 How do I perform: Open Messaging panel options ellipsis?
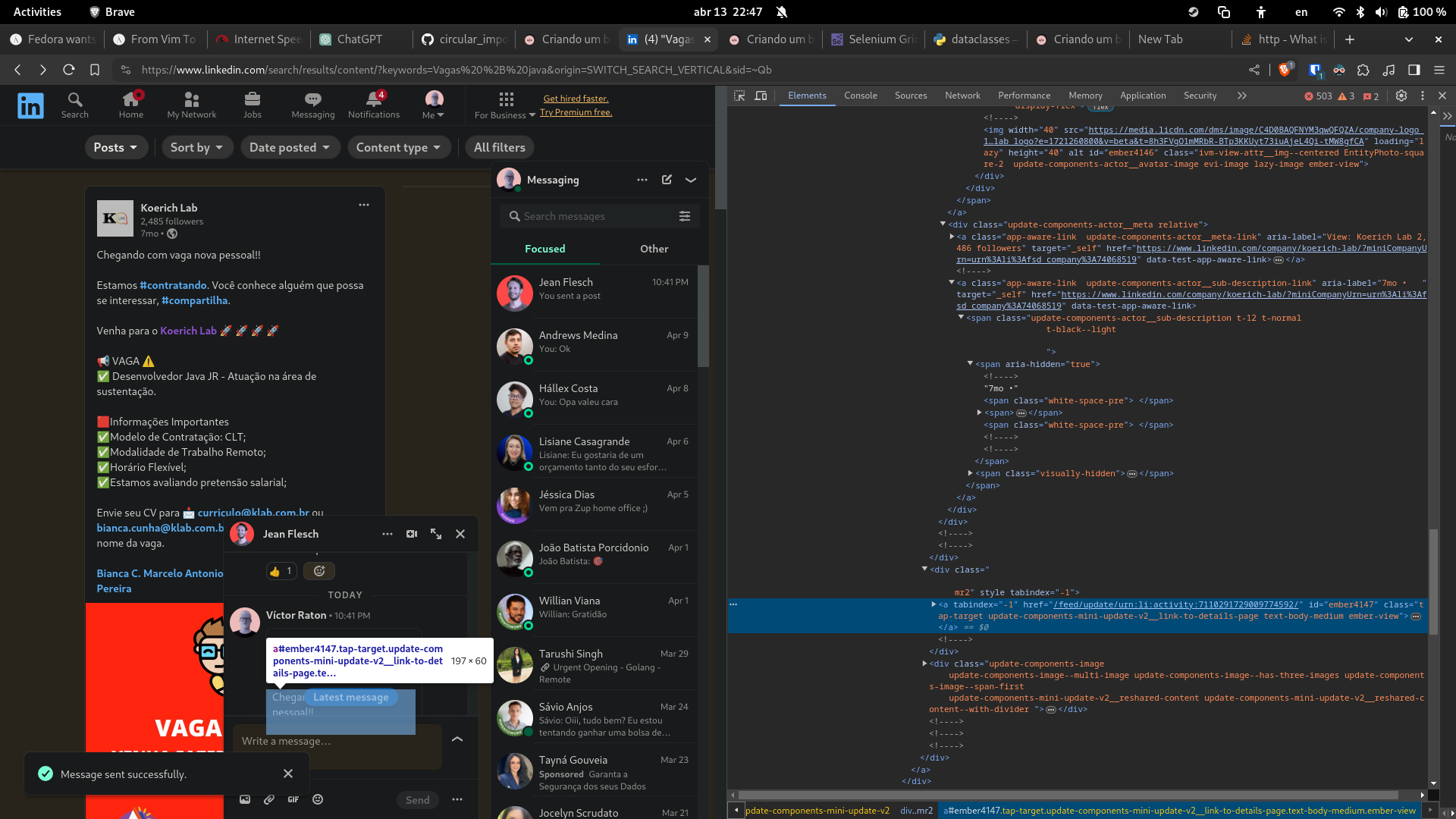pos(642,180)
